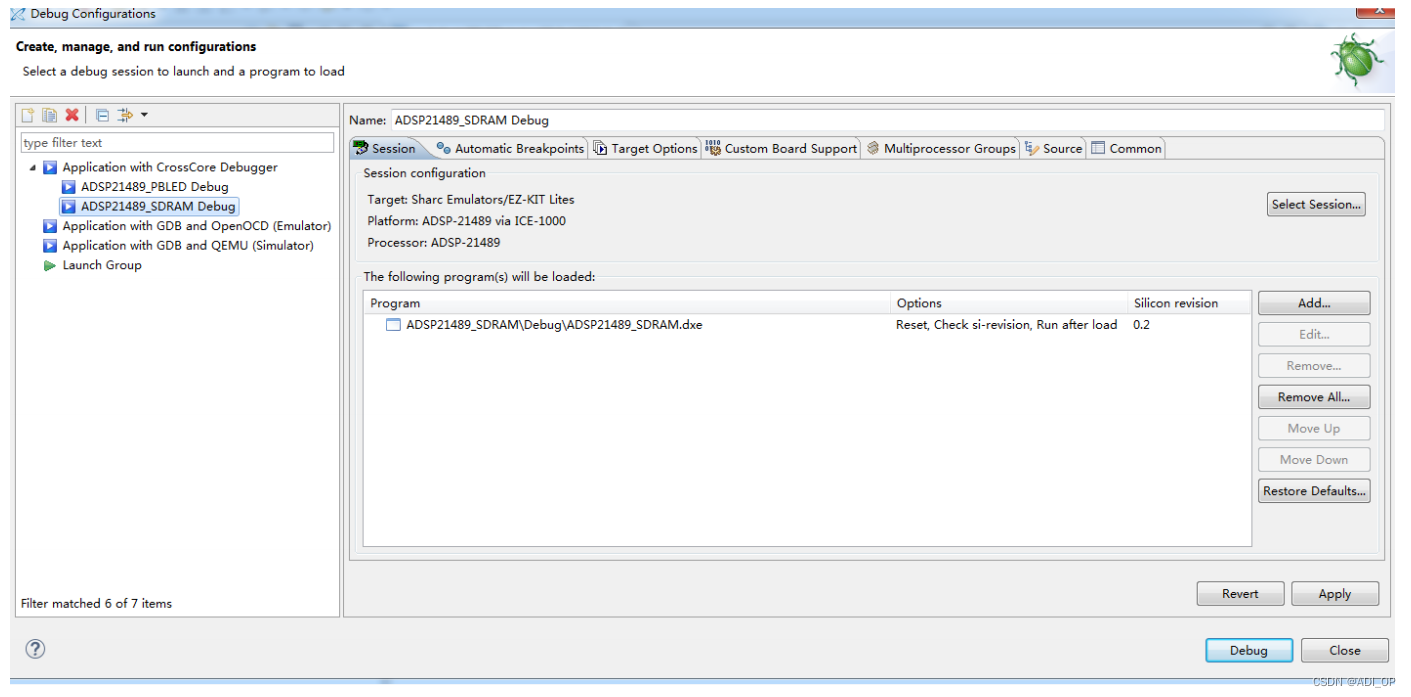Open the filter icon's dropdown arrow

point(144,115)
